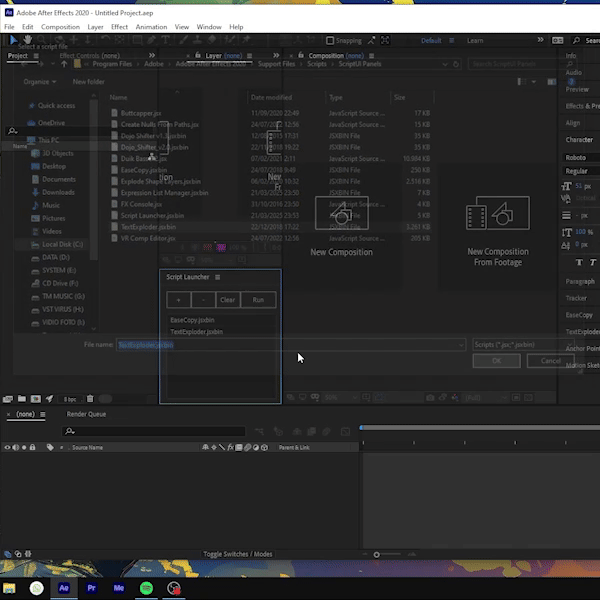The image size is (600, 600).
Task: Open the viewer 50% magnification dropdown
Action: click(341, 398)
